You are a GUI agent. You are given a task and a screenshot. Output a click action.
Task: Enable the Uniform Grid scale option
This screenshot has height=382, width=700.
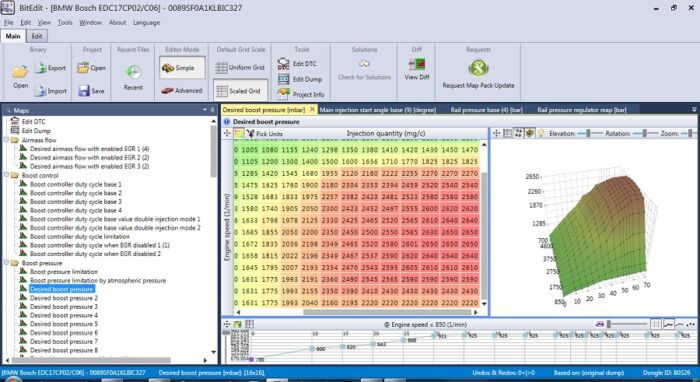point(240,67)
